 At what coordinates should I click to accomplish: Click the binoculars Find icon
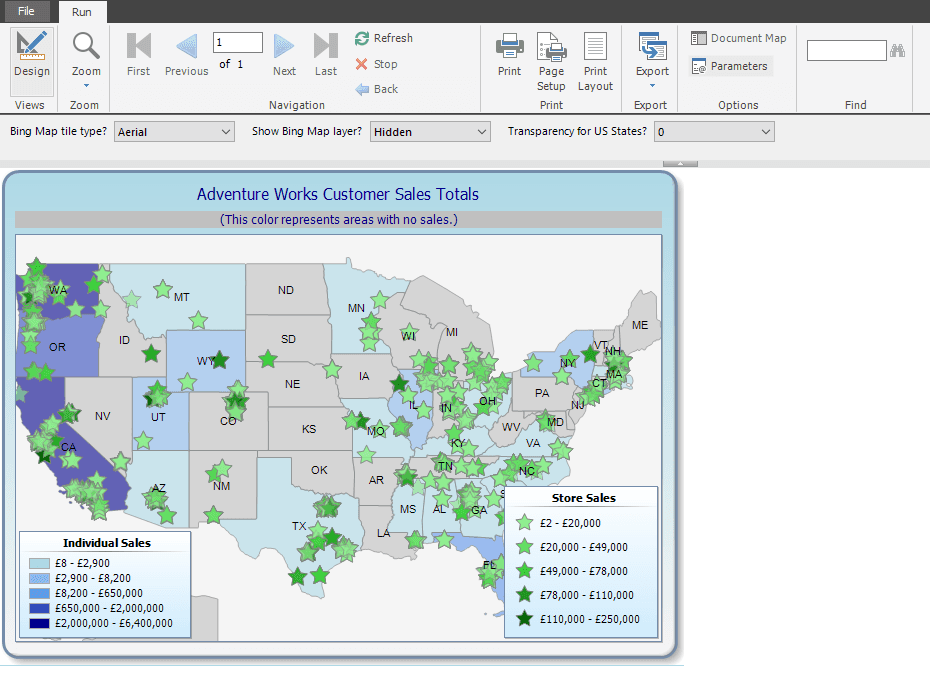click(x=897, y=50)
